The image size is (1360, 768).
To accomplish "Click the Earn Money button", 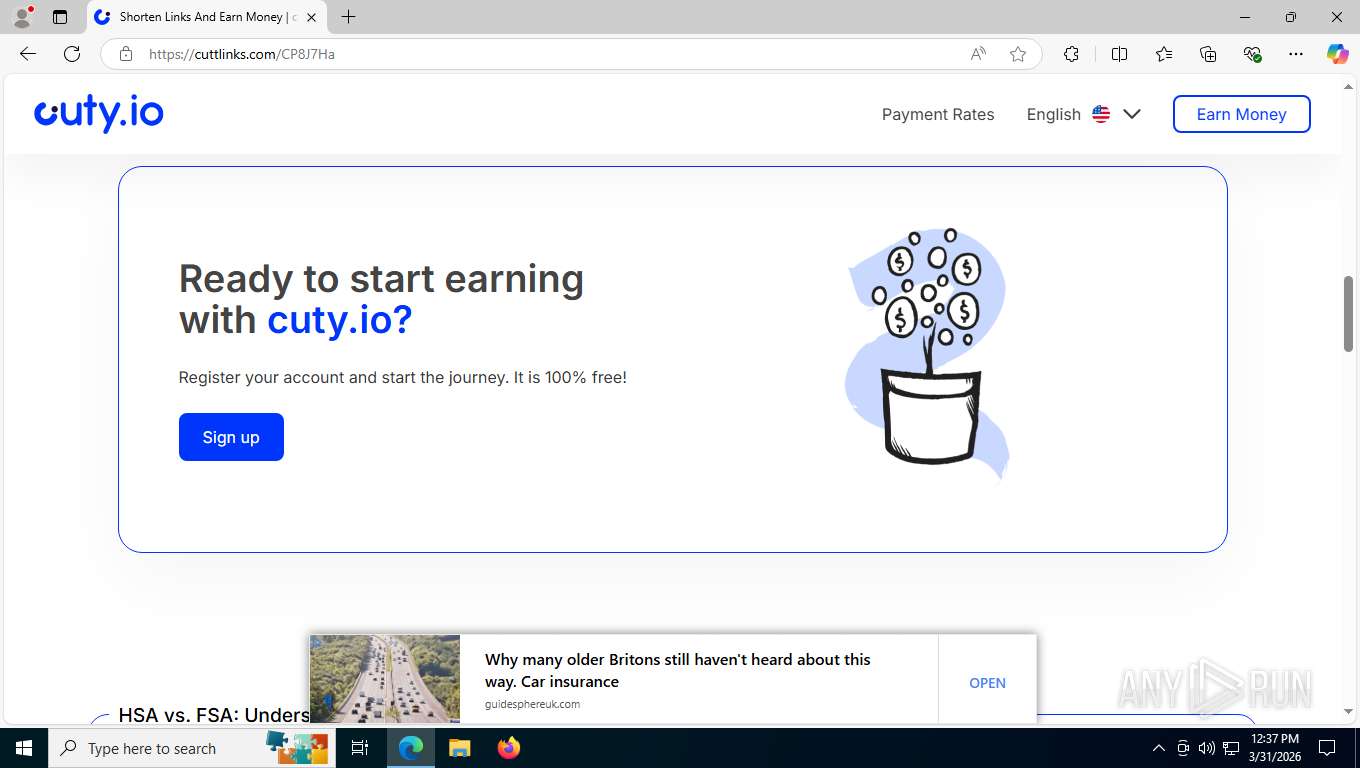I will tap(1241, 114).
